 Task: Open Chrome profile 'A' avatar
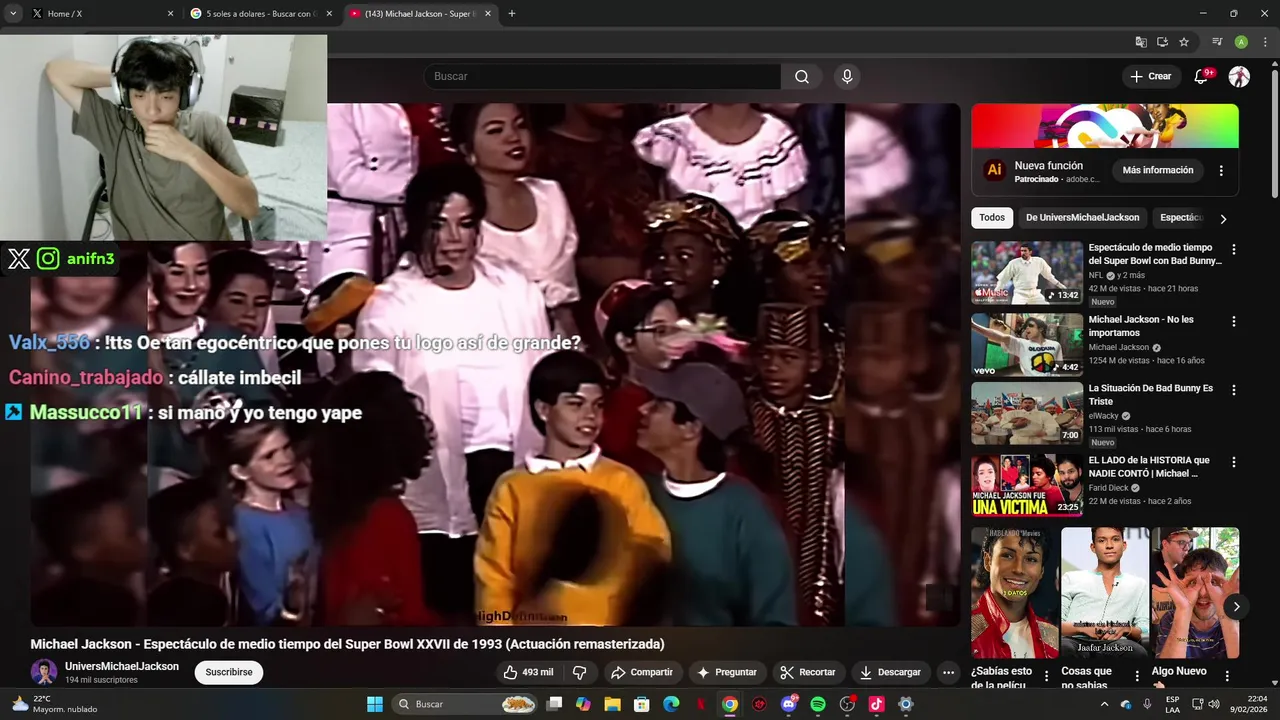coord(1241,42)
